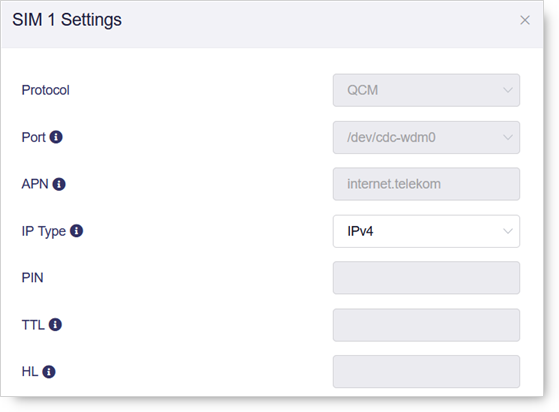Viewport: 559px width, 412px height.
Task: Click the PIN label
Action: click(x=32, y=278)
